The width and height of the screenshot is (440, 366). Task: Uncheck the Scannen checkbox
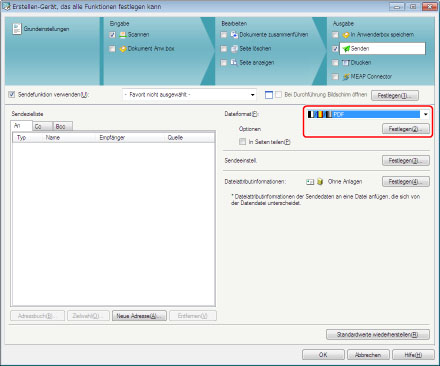pos(112,35)
